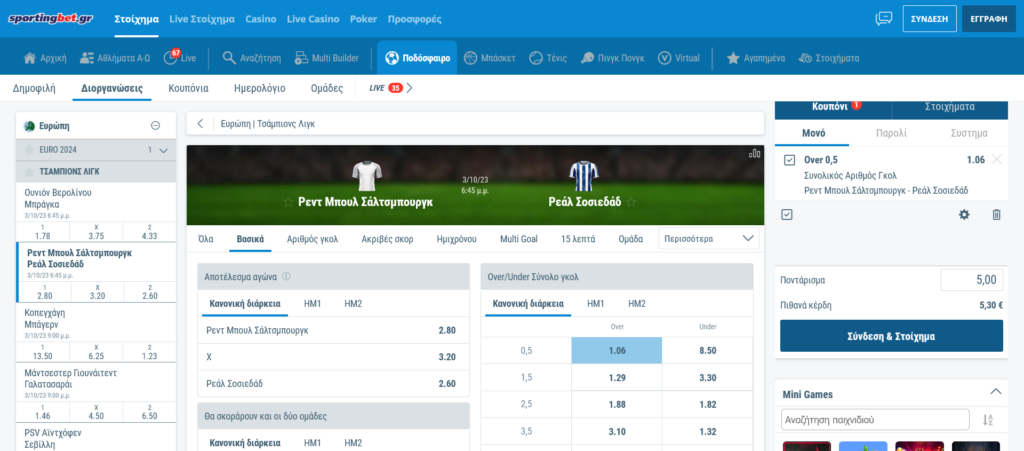
Task: Favorite EURO 2024 competition star
Action: point(29,150)
